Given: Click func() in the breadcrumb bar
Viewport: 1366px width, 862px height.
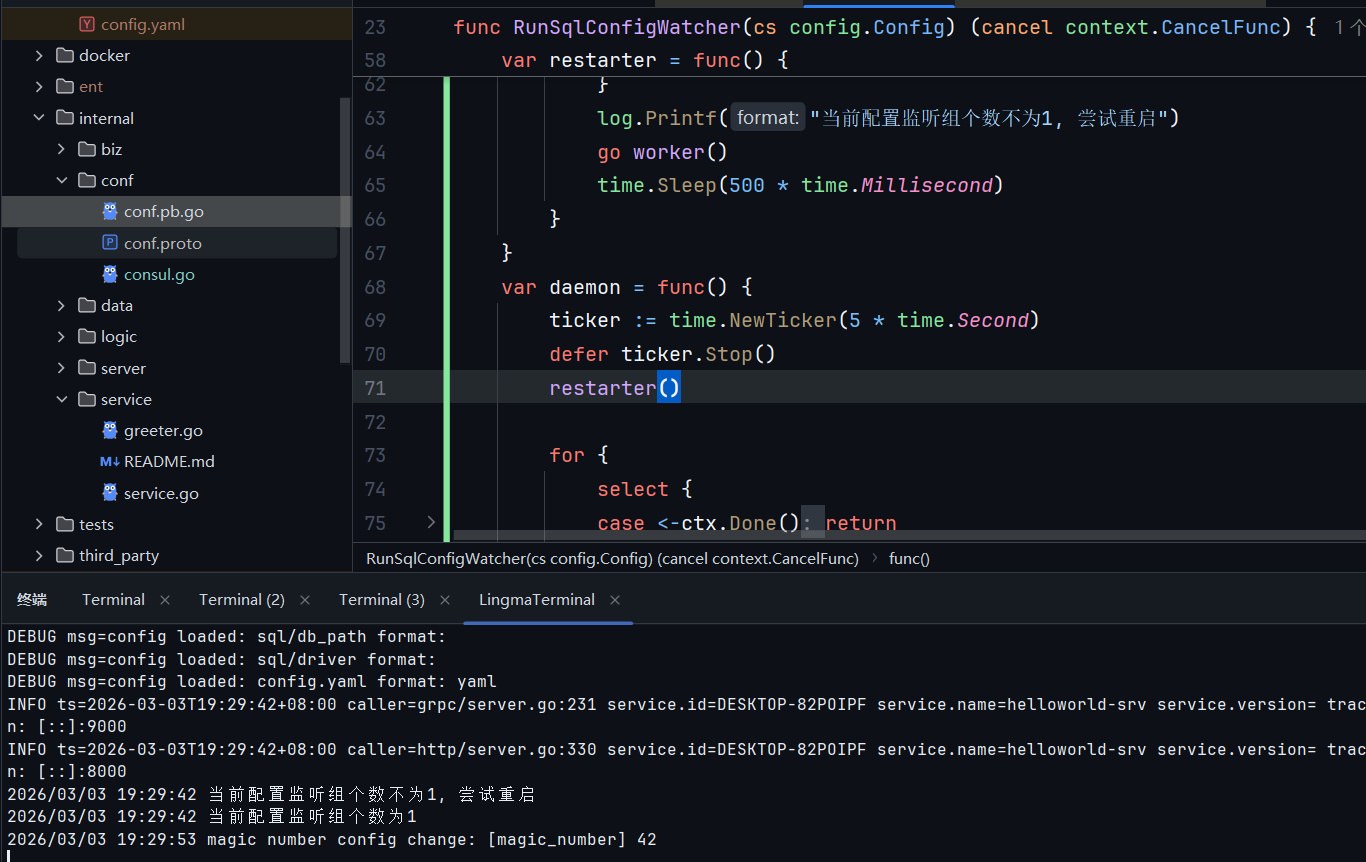Looking at the screenshot, I should click(909, 559).
